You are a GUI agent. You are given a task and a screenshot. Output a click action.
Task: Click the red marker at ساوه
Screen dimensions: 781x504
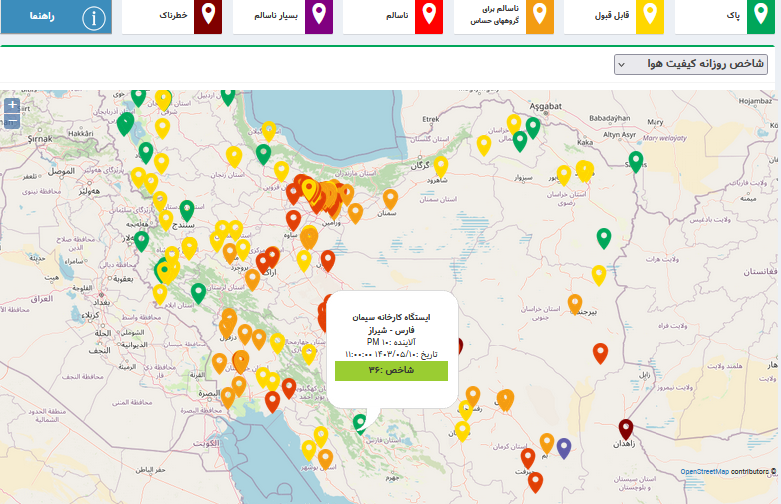[293, 220]
